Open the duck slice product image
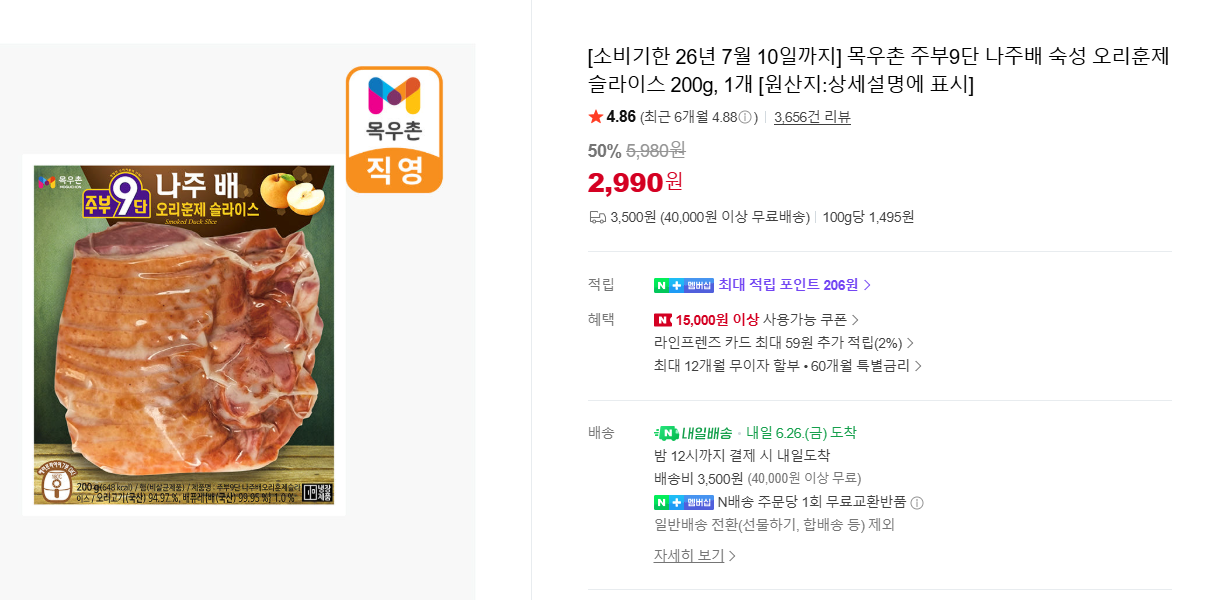The height and width of the screenshot is (600, 1225). tap(184, 335)
